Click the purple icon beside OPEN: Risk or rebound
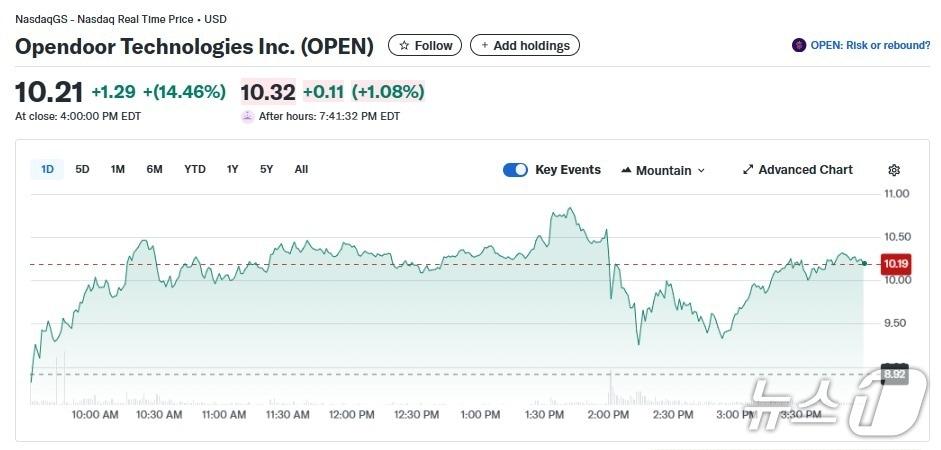941x450 pixels. pos(799,45)
